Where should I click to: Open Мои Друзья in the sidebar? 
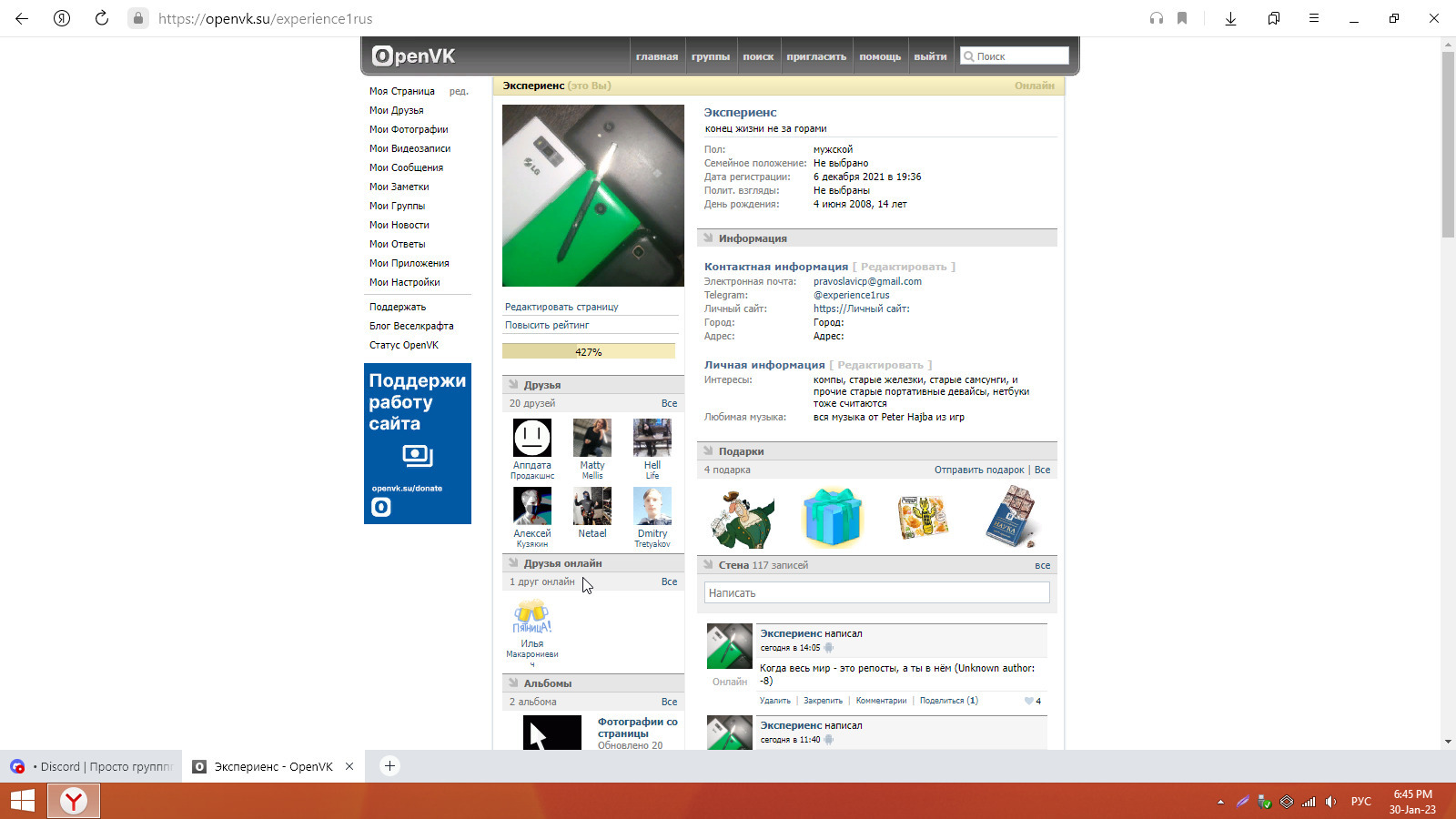[397, 110]
